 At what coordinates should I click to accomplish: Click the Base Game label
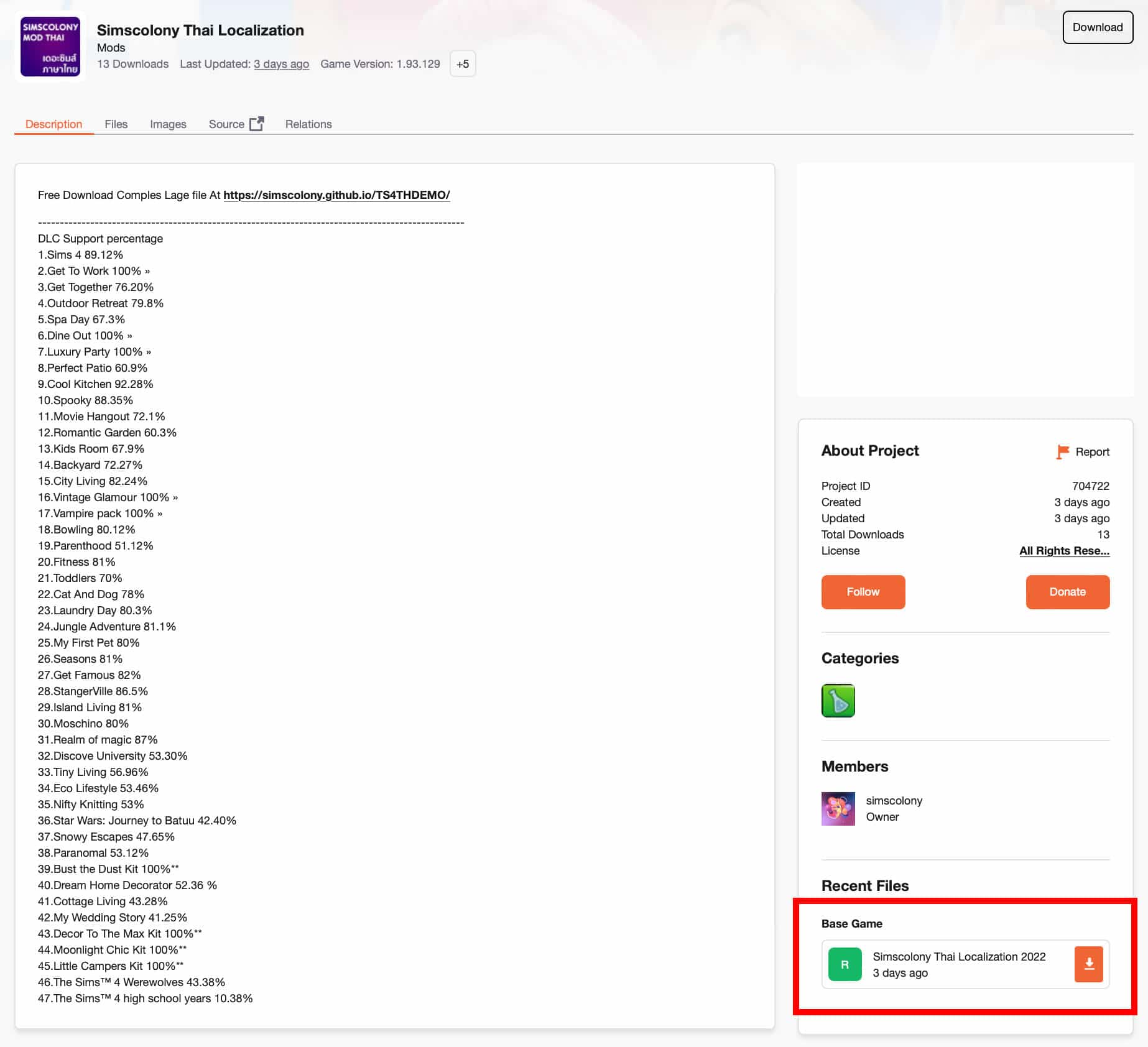pyautogui.click(x=851, y=924)
